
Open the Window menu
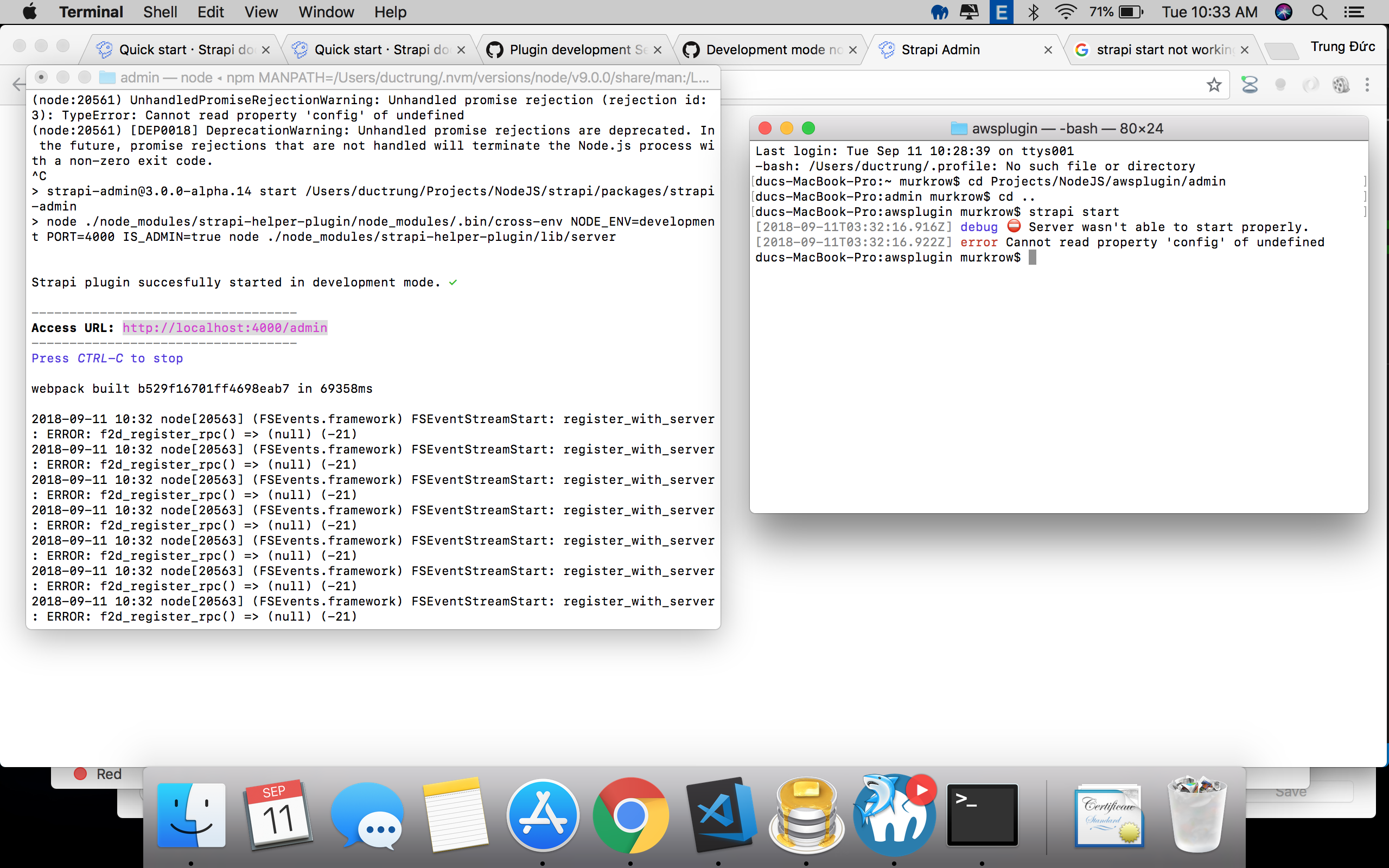pos(326,11)
